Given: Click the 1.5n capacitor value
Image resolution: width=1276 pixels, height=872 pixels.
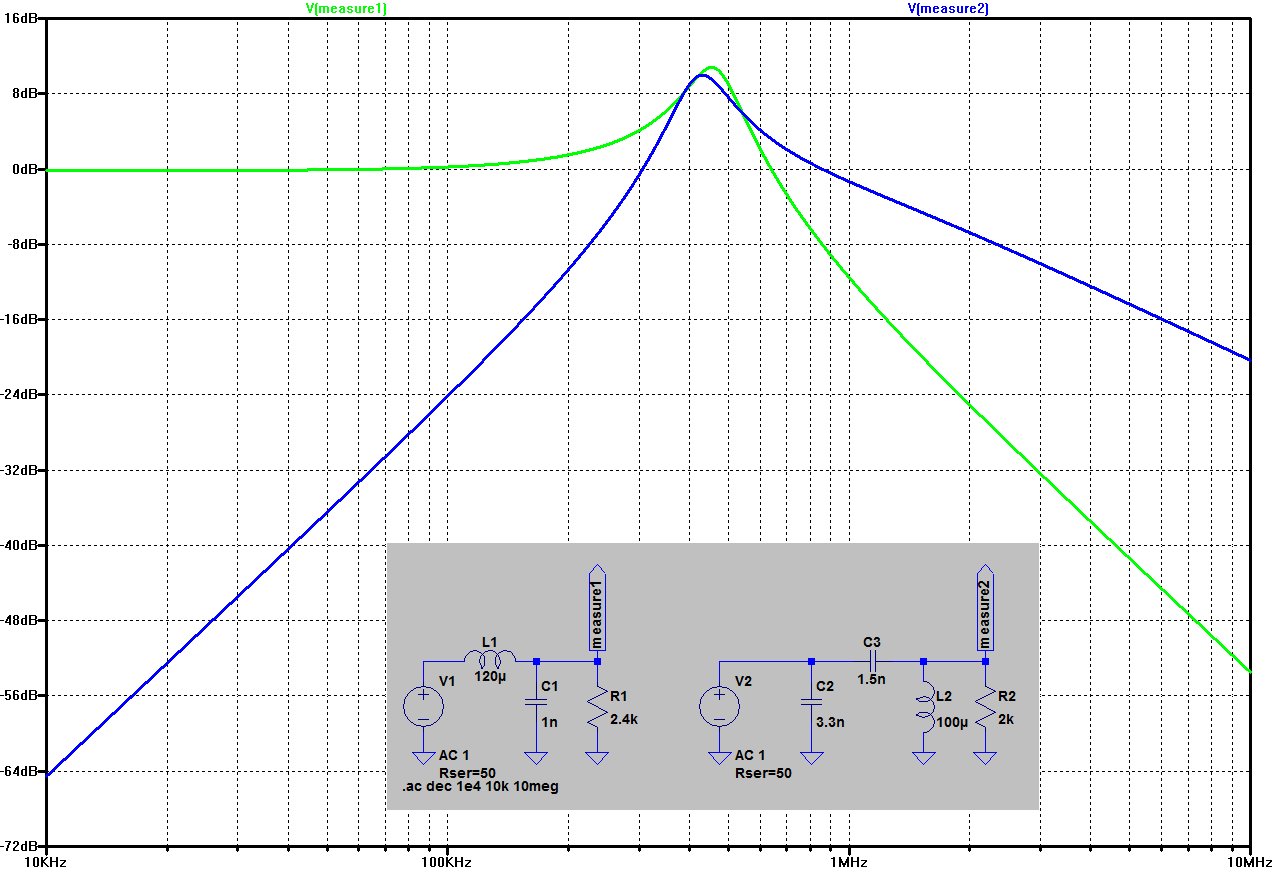Looking at the screenshot, I should point(871,679).
